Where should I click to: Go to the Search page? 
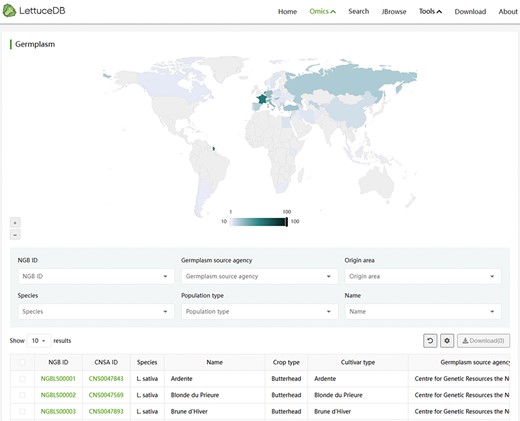click(x=359, y=11)
